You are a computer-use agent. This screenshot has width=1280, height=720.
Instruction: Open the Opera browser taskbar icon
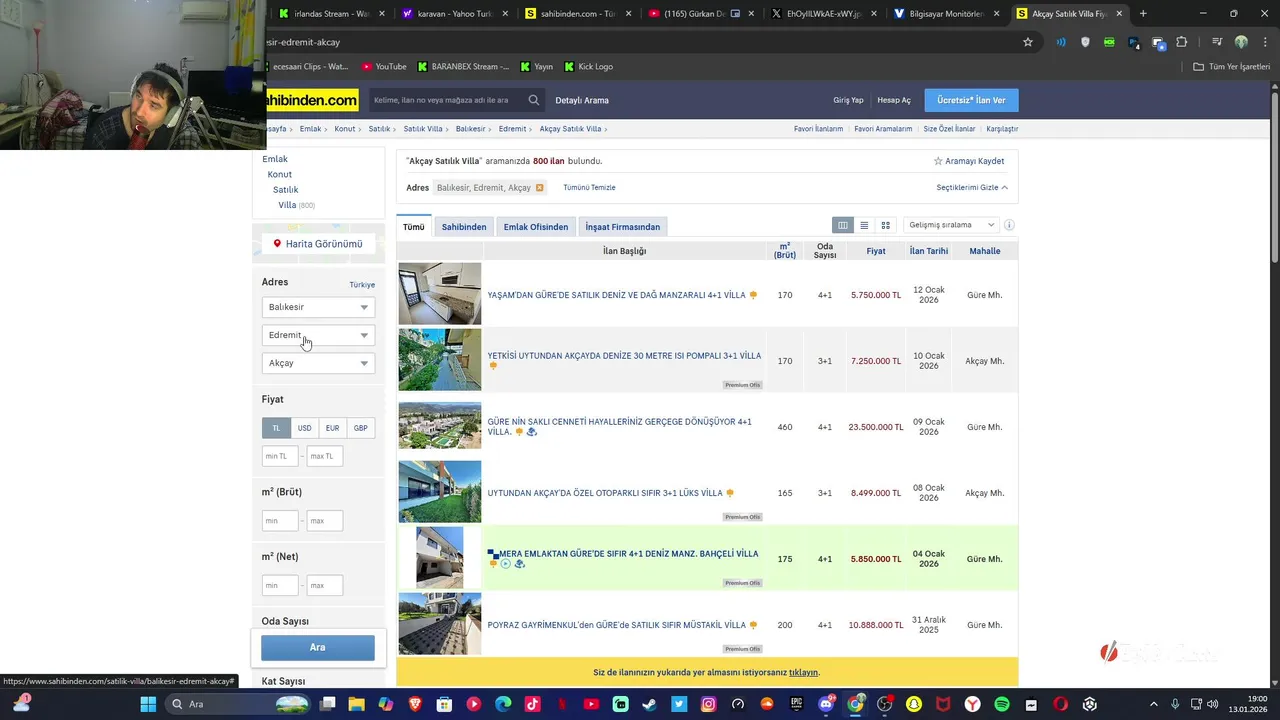click(x=1060, y=704)
